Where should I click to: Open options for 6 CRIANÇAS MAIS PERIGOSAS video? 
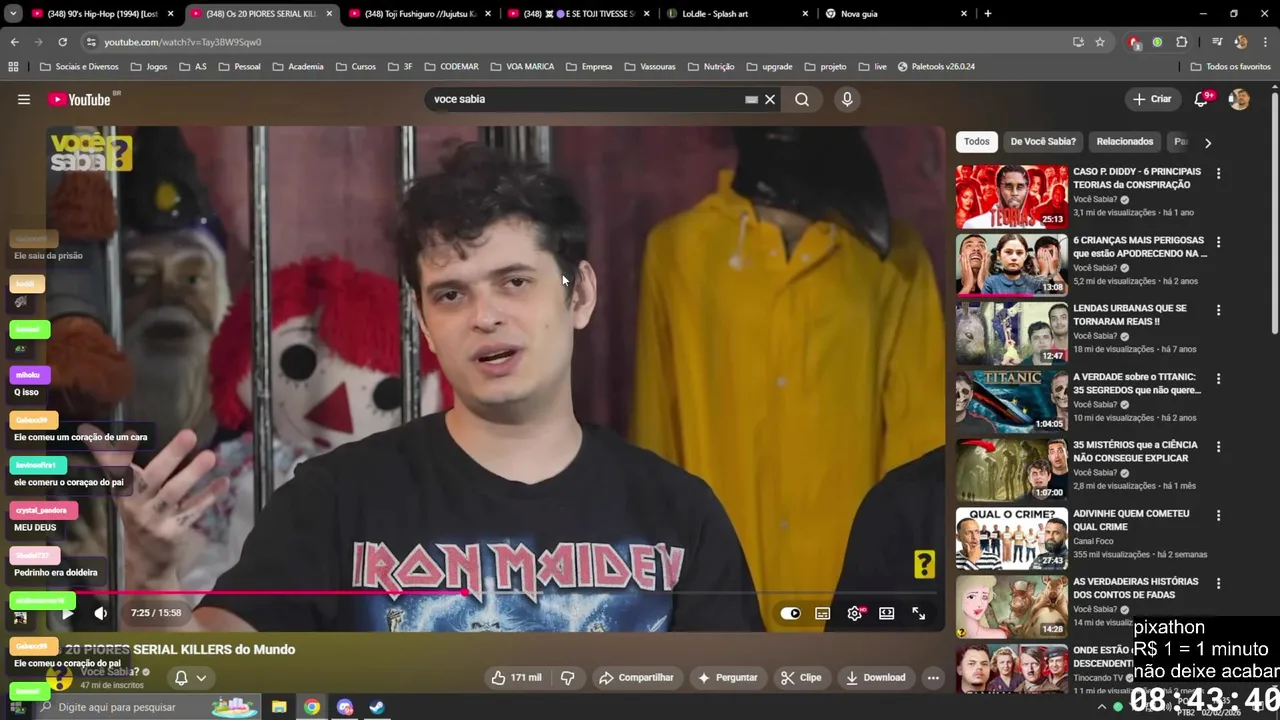[x=1218, y=242]
